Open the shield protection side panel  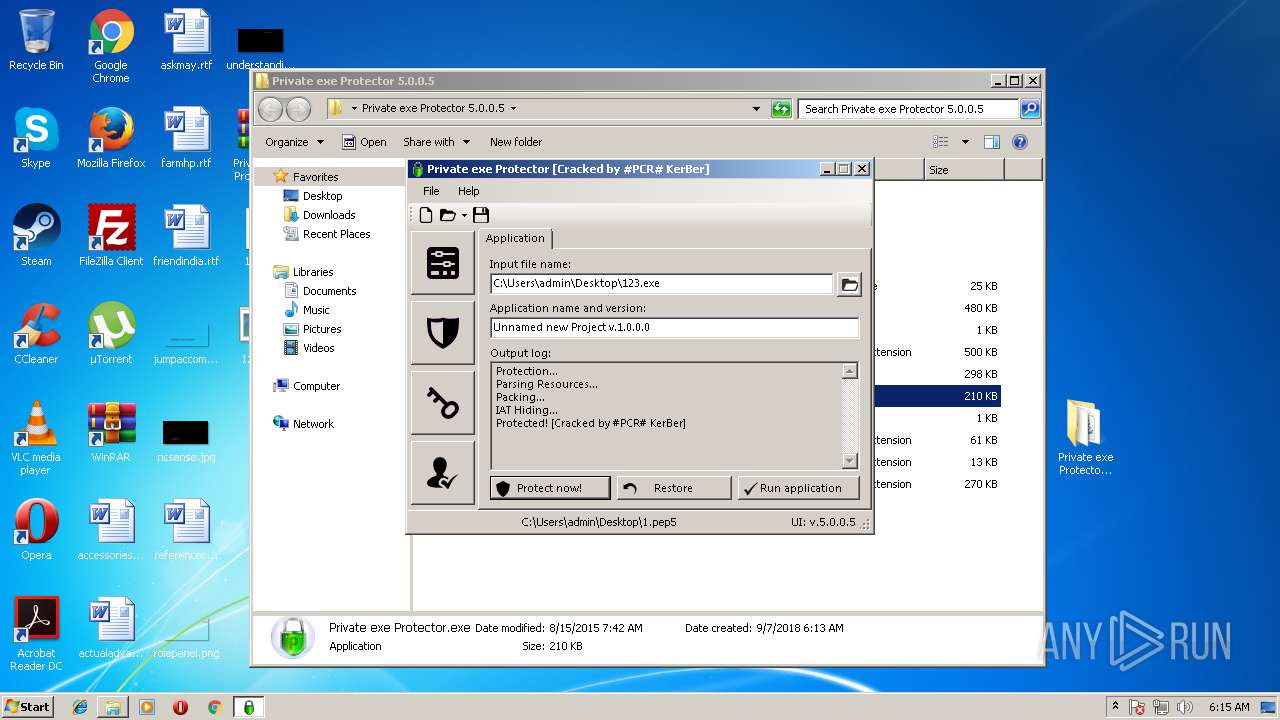(x=443, y=333)
